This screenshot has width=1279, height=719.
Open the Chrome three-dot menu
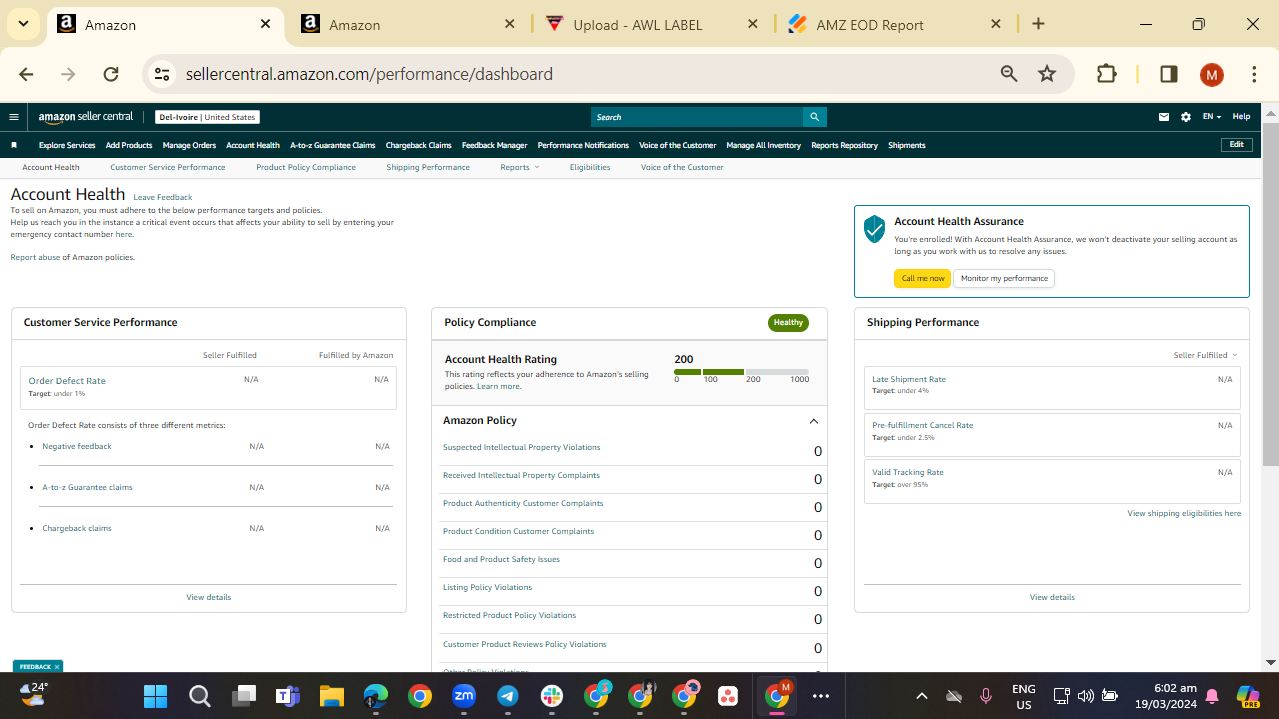pyautogui.click(x=1254, y=74)
